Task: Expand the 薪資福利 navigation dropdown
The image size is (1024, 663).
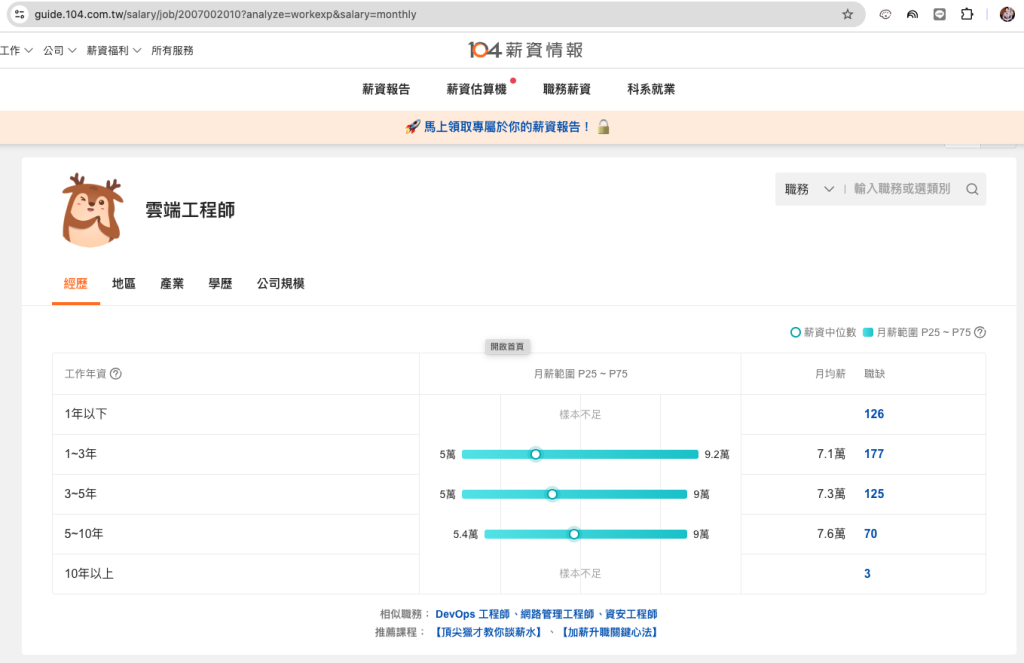Action: (x=114, y=50)
